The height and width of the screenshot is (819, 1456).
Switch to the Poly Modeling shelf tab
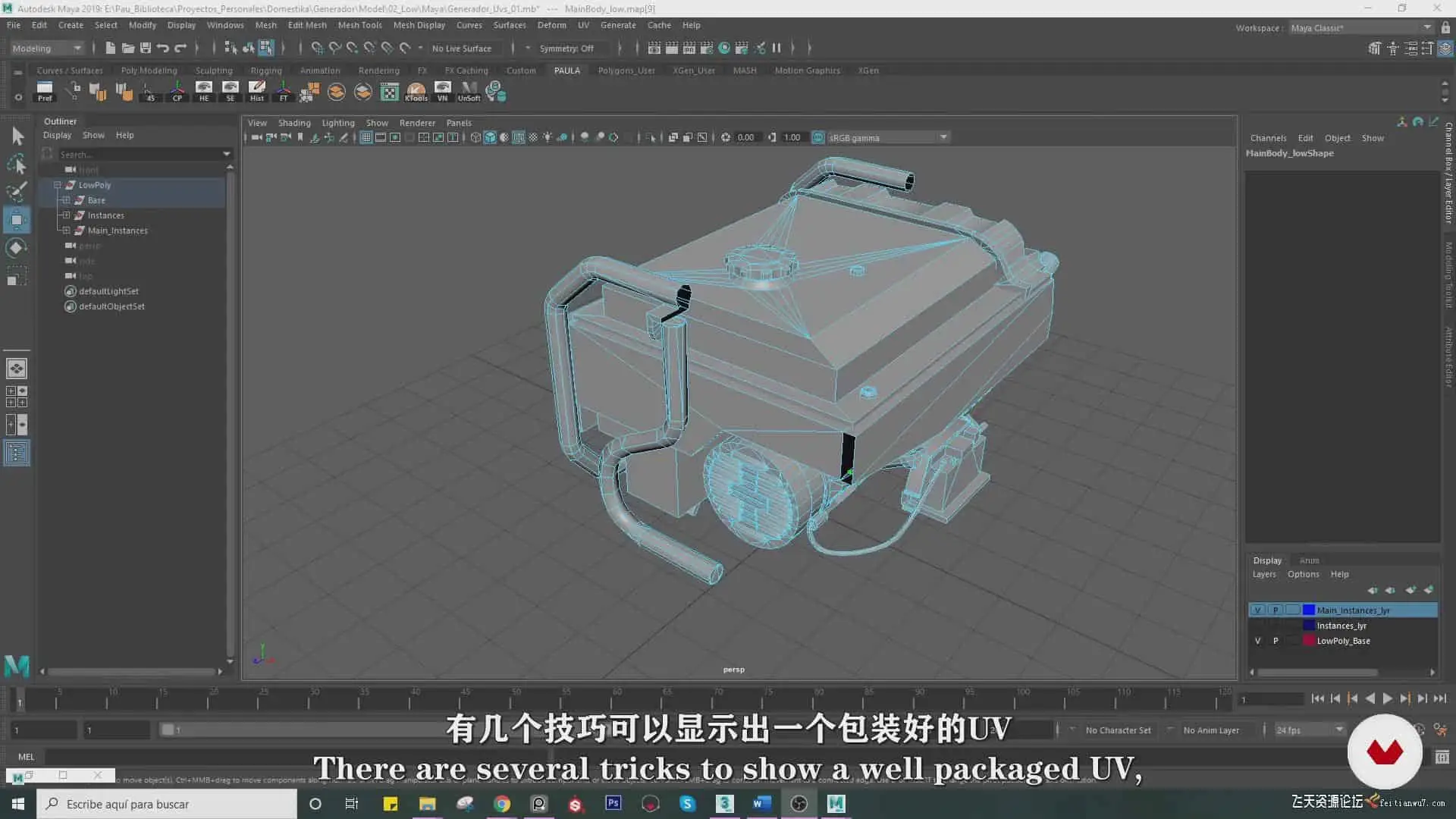(x=149, y=71)
